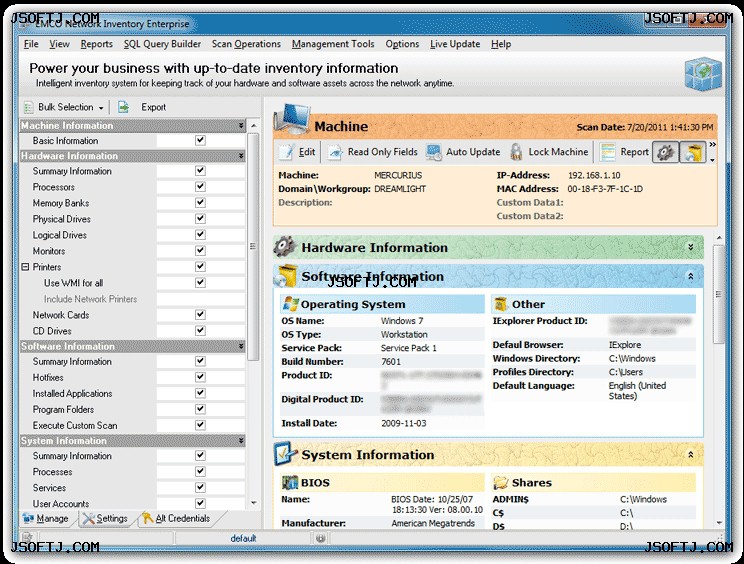The image size is (744, 564).
Task: Uncheck the Hotfixes checkbox
Action: coord(200,377)
